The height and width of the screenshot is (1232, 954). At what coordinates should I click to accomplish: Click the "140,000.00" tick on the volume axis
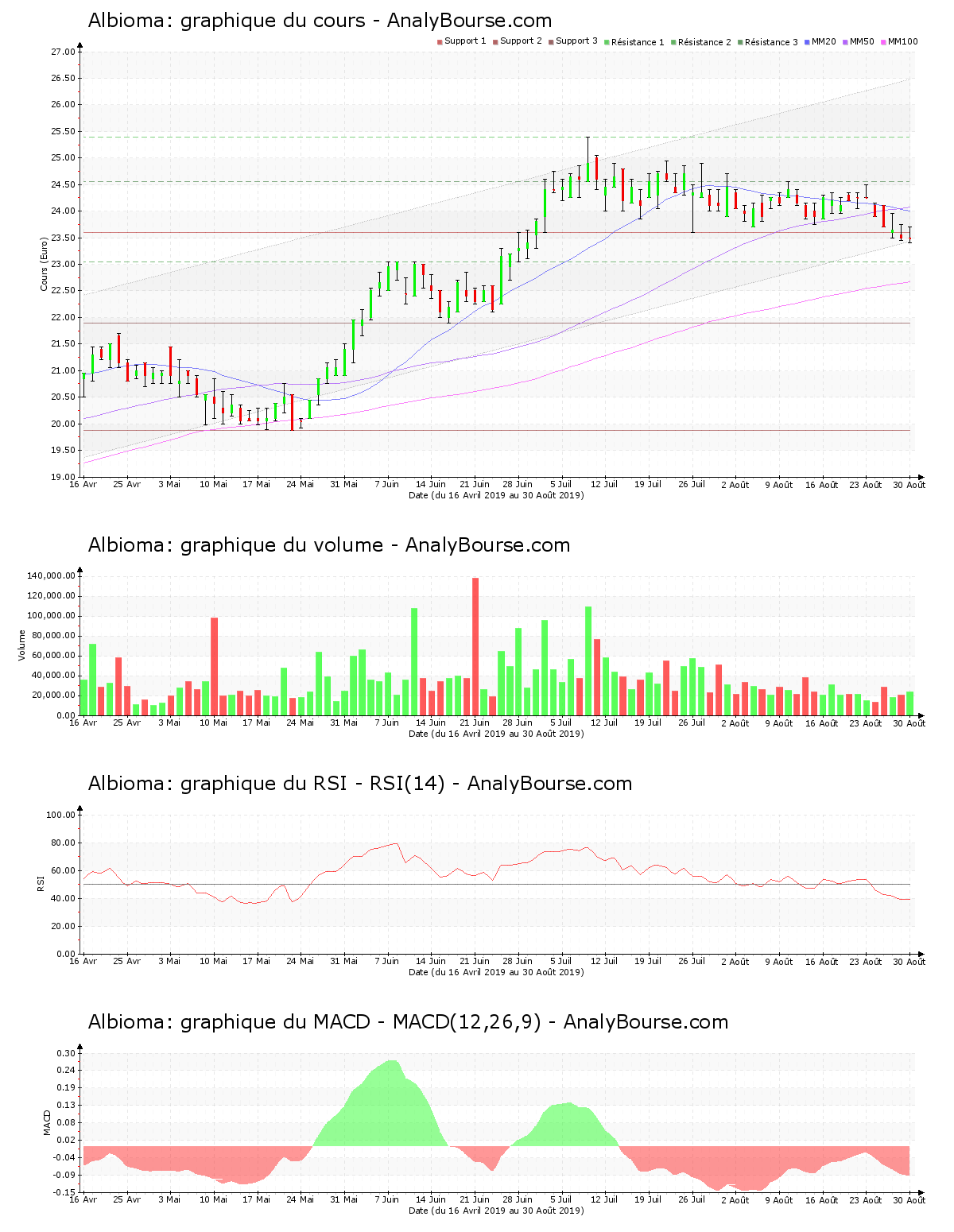click(51, 575)
